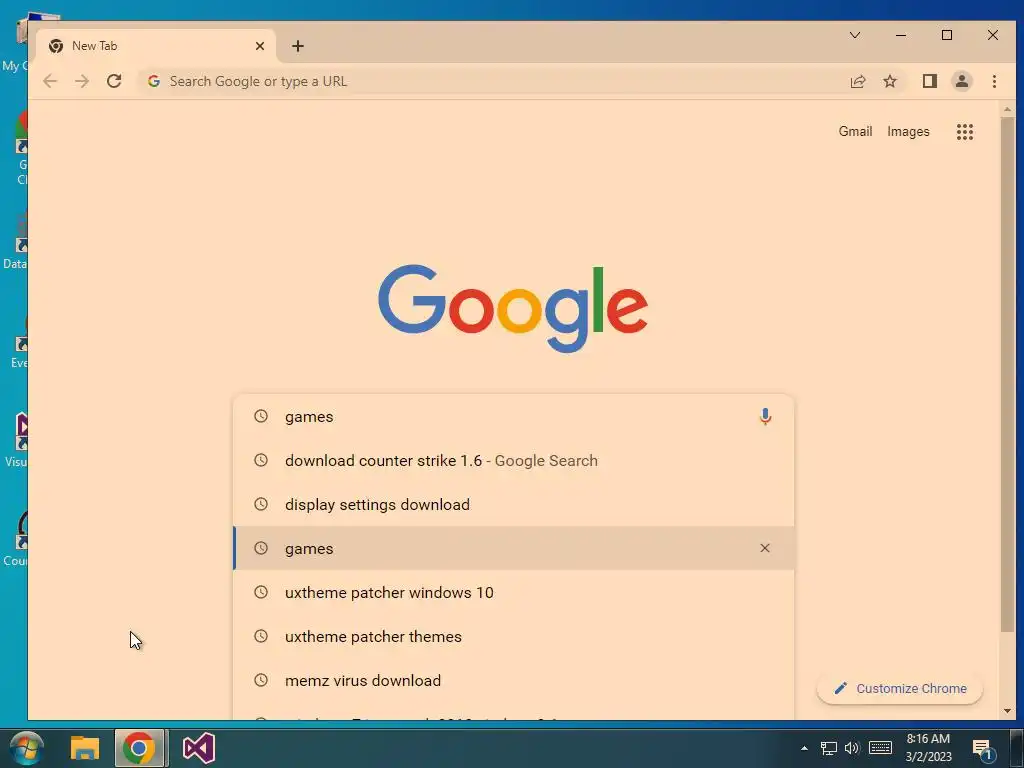The image size is (1024, 768).
Task: Open the Google apps grid
Action: [x=965, y=132]
